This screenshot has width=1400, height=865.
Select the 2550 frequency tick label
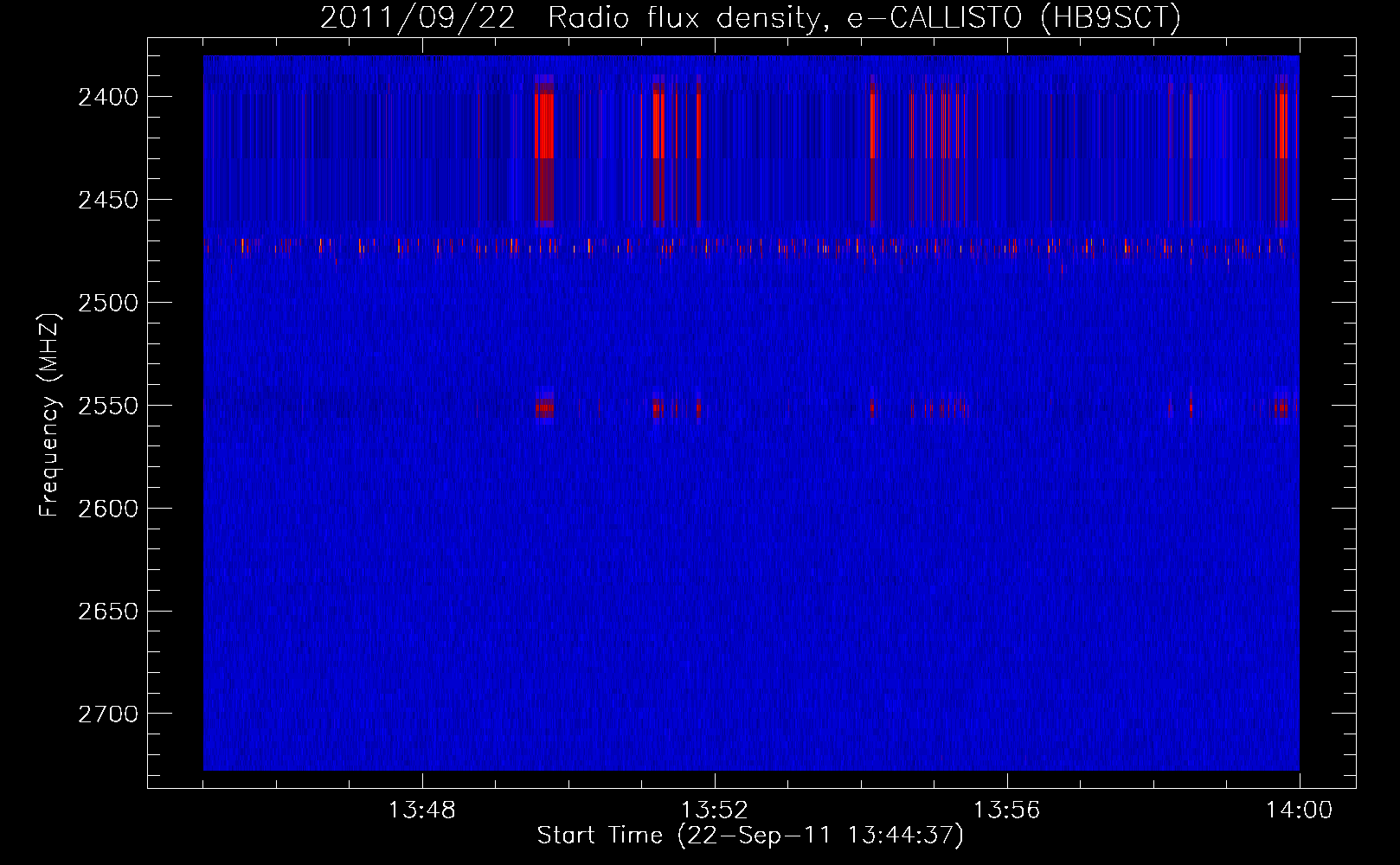pyautogui.click(x=108, y=406)
